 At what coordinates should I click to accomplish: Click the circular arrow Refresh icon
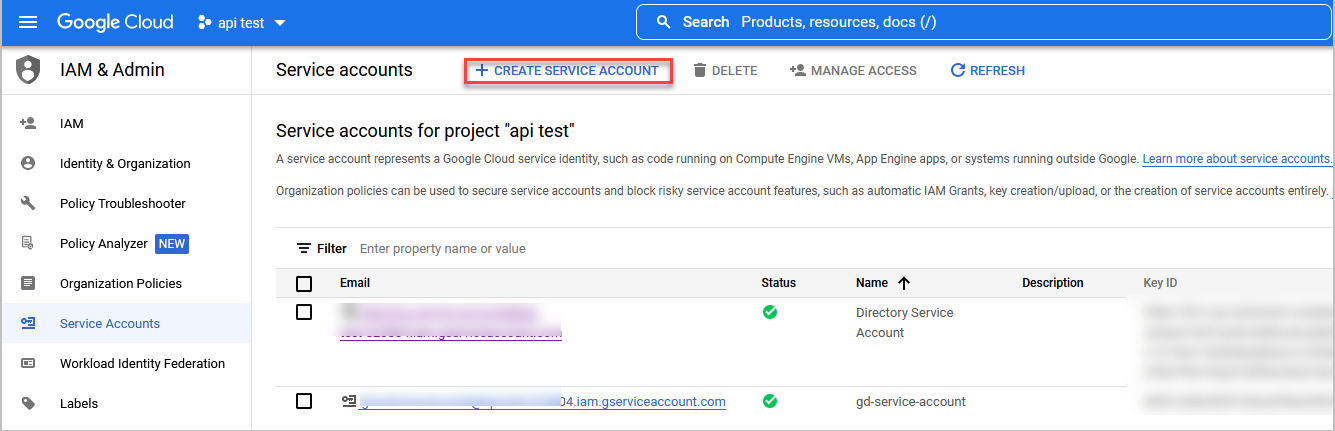point(957,70)
